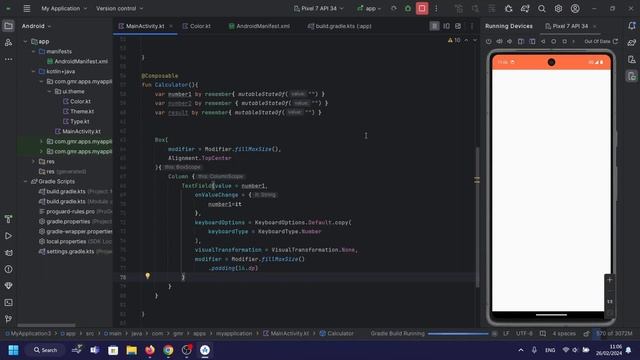
Task: Open IDE settings gear
Action: pyautogui.click(x=558, y=8)
